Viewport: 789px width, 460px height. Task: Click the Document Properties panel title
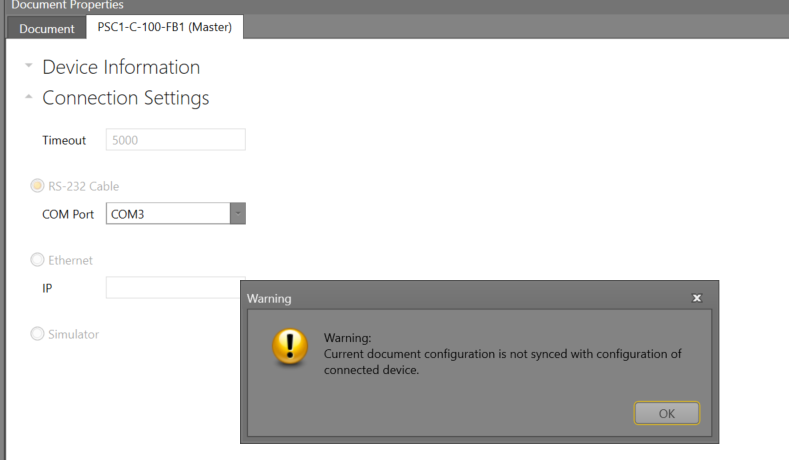click(67, 5)
